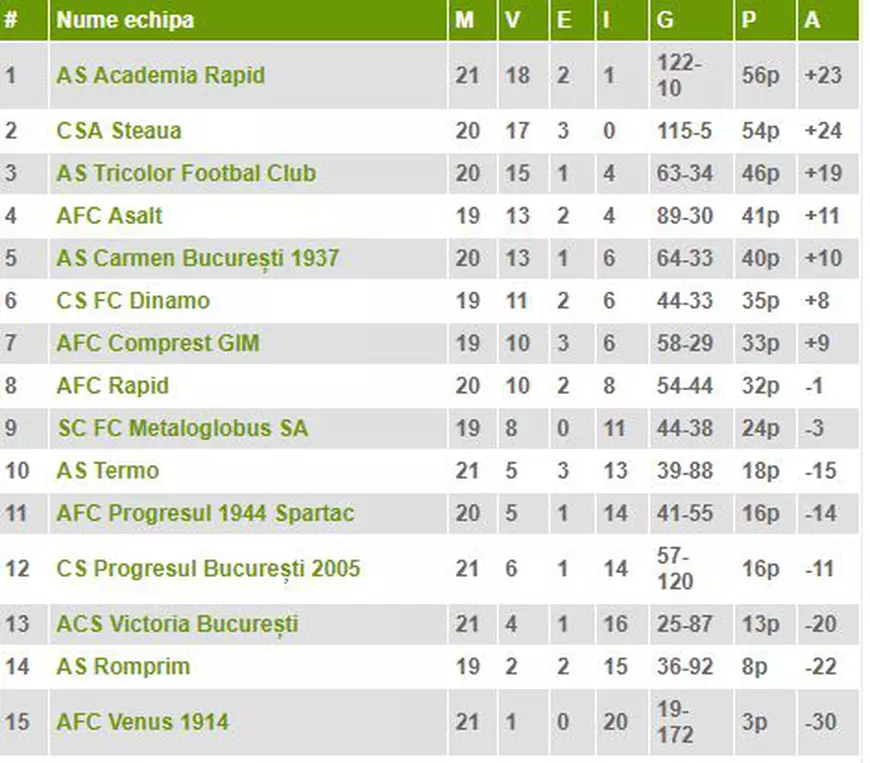Click the M matches column header

(464, 20)
